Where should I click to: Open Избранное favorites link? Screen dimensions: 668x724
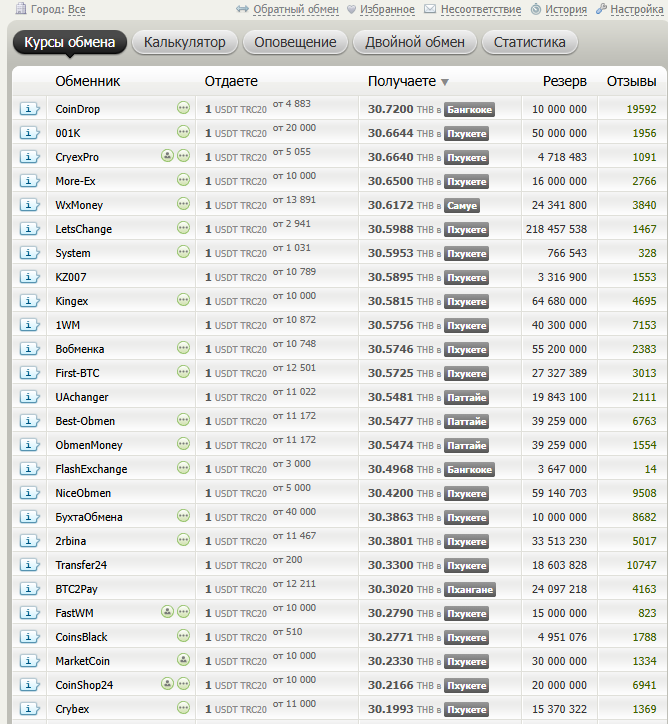[x=387, y=9]
